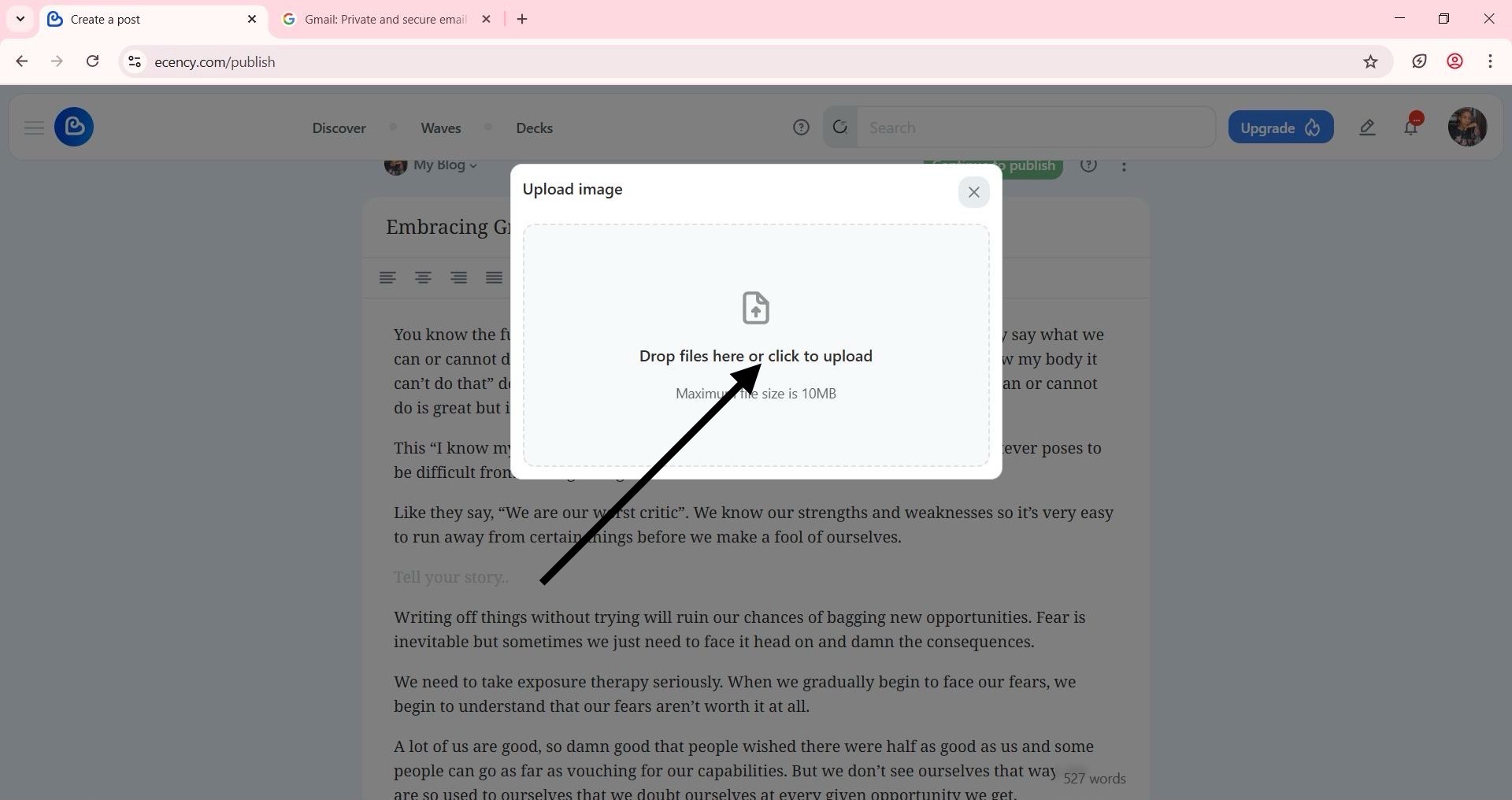
Task: Open the three-dot post options menu
Action: pyautogui.click(x=1124, y=166)
